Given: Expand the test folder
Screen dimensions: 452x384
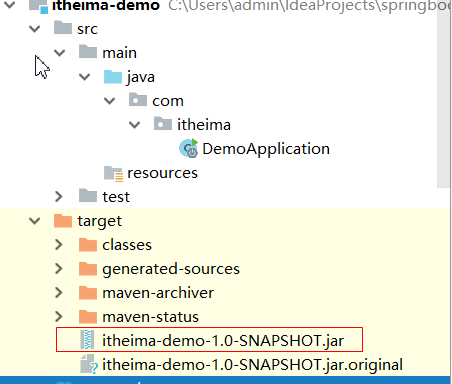Looking at the screenshot, I should pos(59,197).
